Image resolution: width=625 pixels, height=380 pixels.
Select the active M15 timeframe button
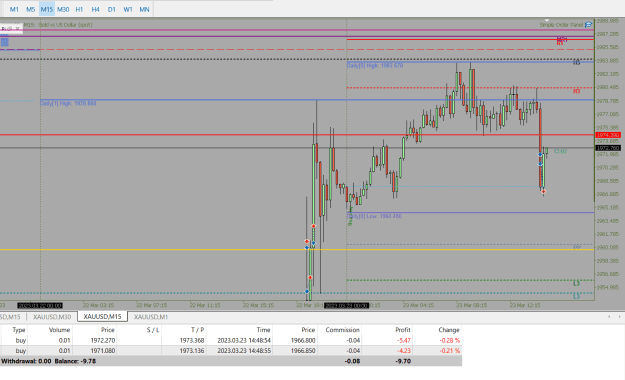tap(47, 9)
